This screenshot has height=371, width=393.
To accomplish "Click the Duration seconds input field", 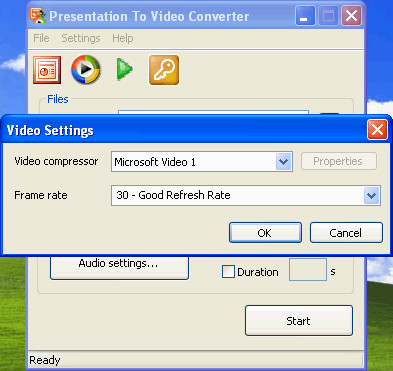I will (308, 269).
